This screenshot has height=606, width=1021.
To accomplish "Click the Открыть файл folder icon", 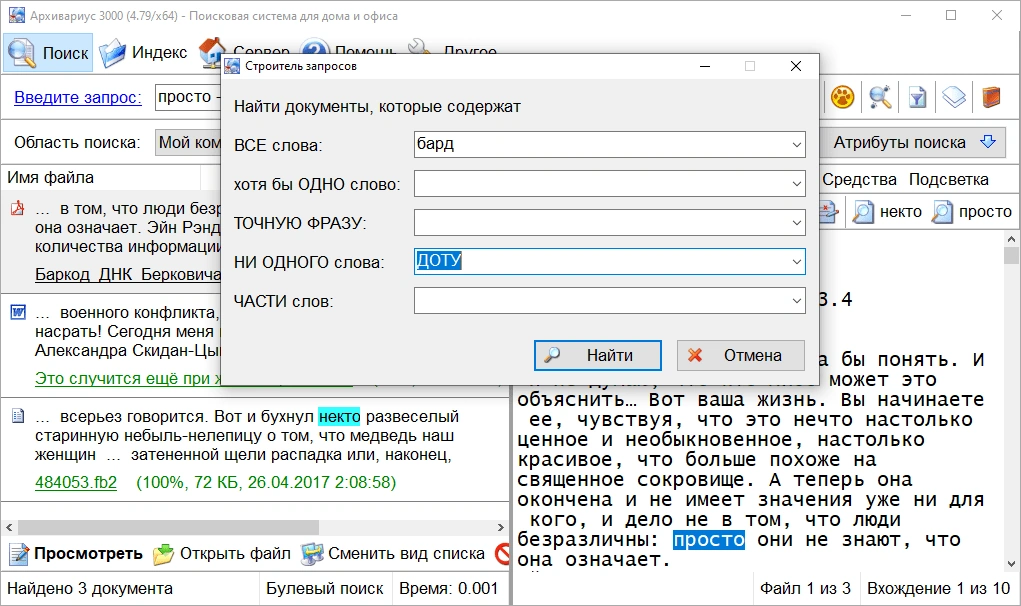I will click(163, 554).
